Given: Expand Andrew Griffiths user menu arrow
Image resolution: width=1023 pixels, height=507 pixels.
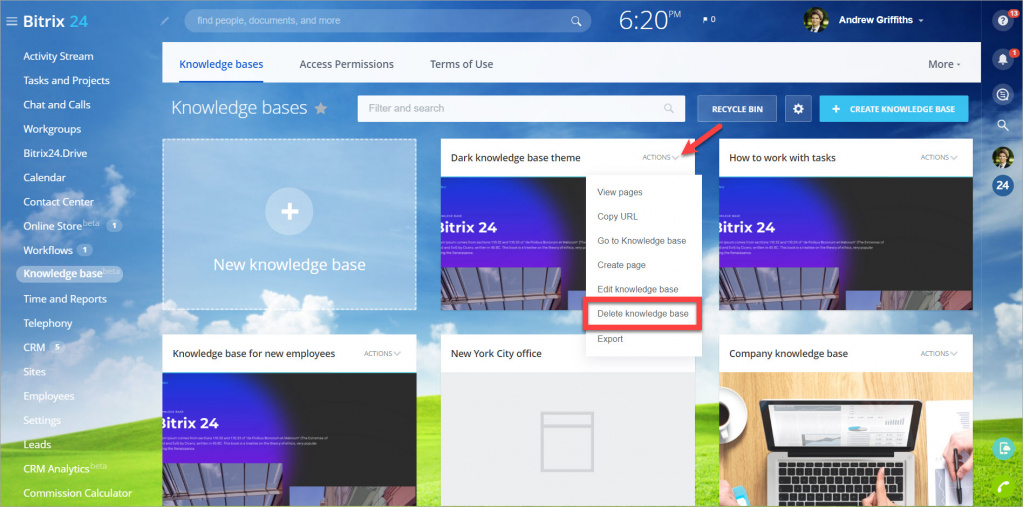Looking at the screenshot, I should point(921,21).
